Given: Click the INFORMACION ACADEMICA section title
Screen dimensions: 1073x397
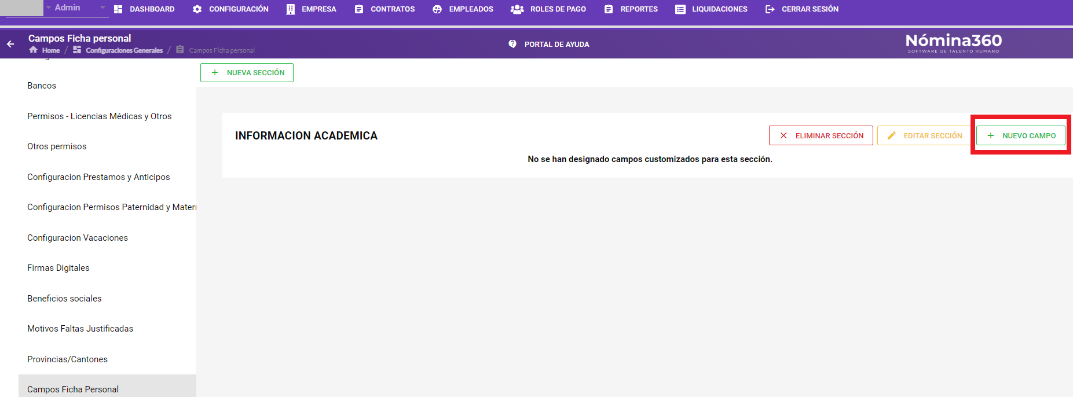Looking at the screenshot, I should (306, 136).
